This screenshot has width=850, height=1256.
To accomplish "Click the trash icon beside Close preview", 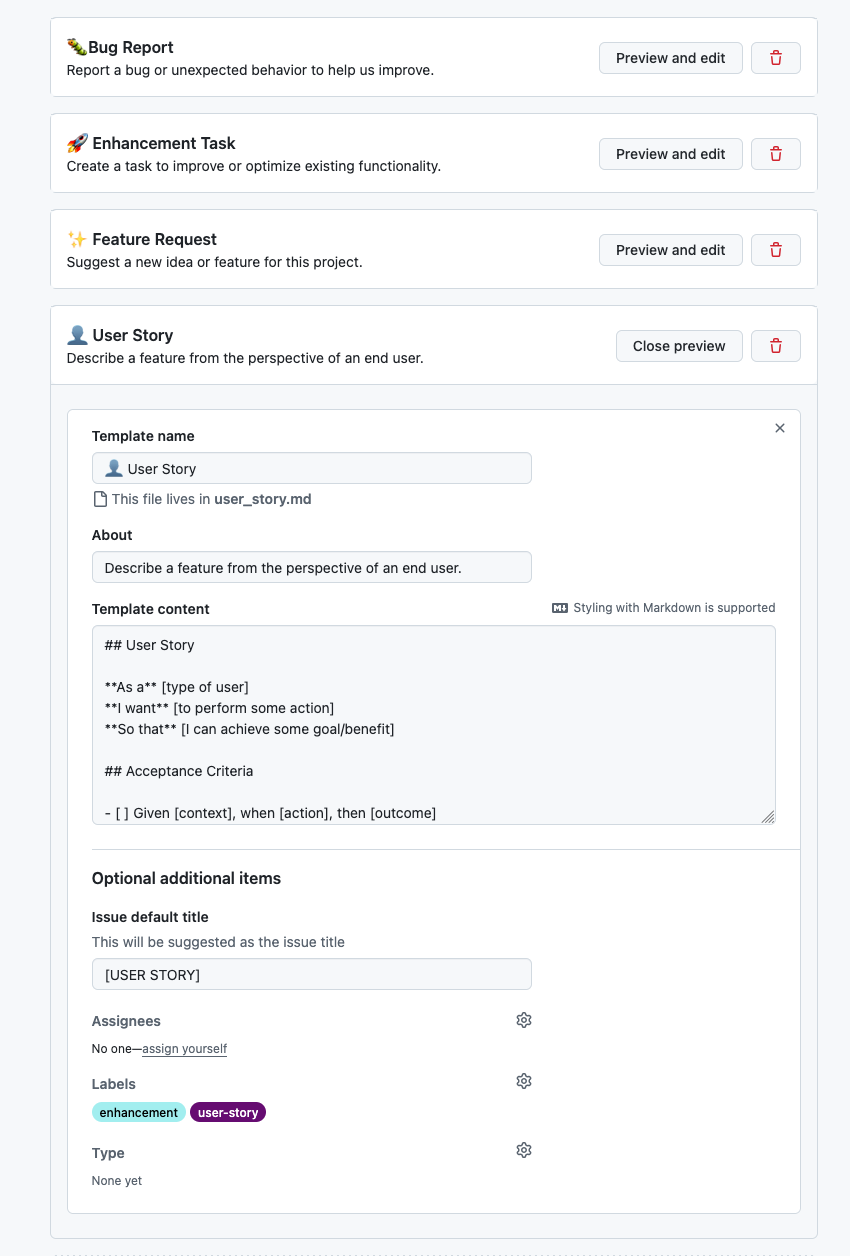I will (x=775, y=346).
